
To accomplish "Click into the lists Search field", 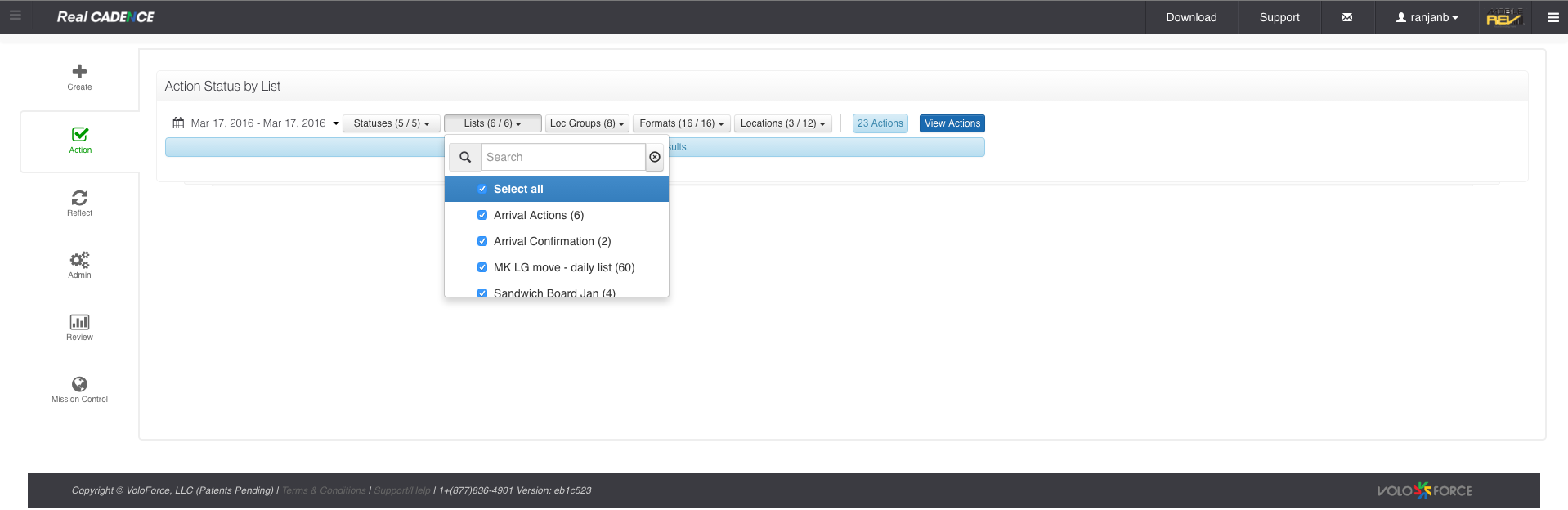I will pyautogui.click(x=562, y=157).
